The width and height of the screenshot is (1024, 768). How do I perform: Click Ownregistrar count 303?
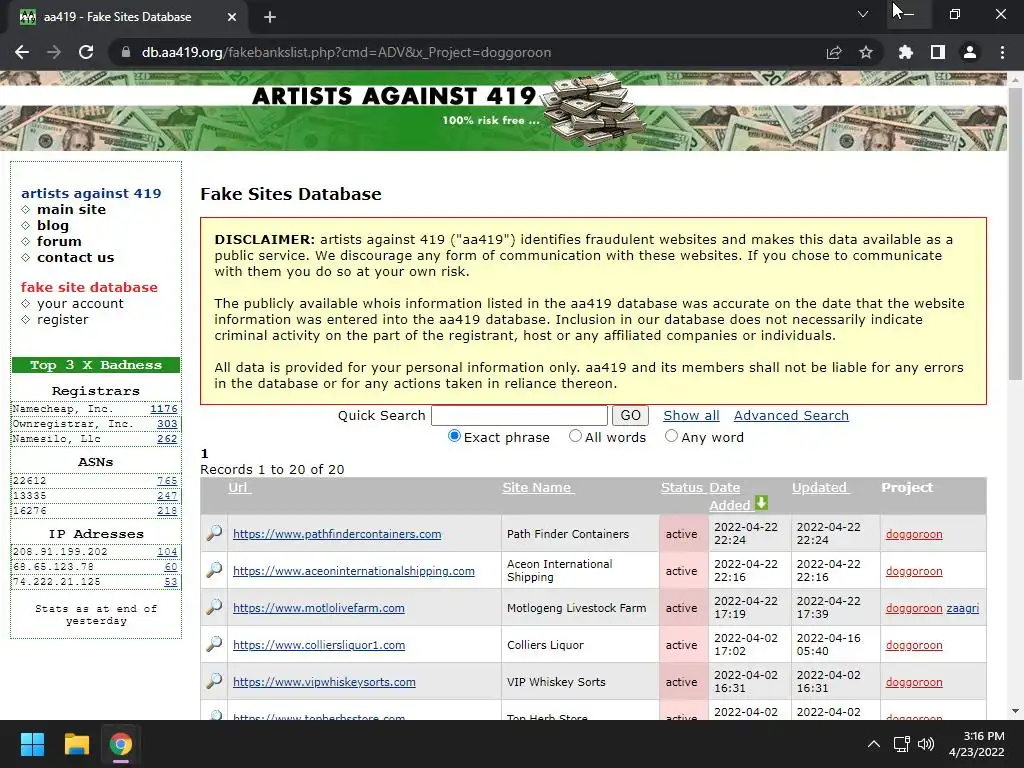pos(167,424)
